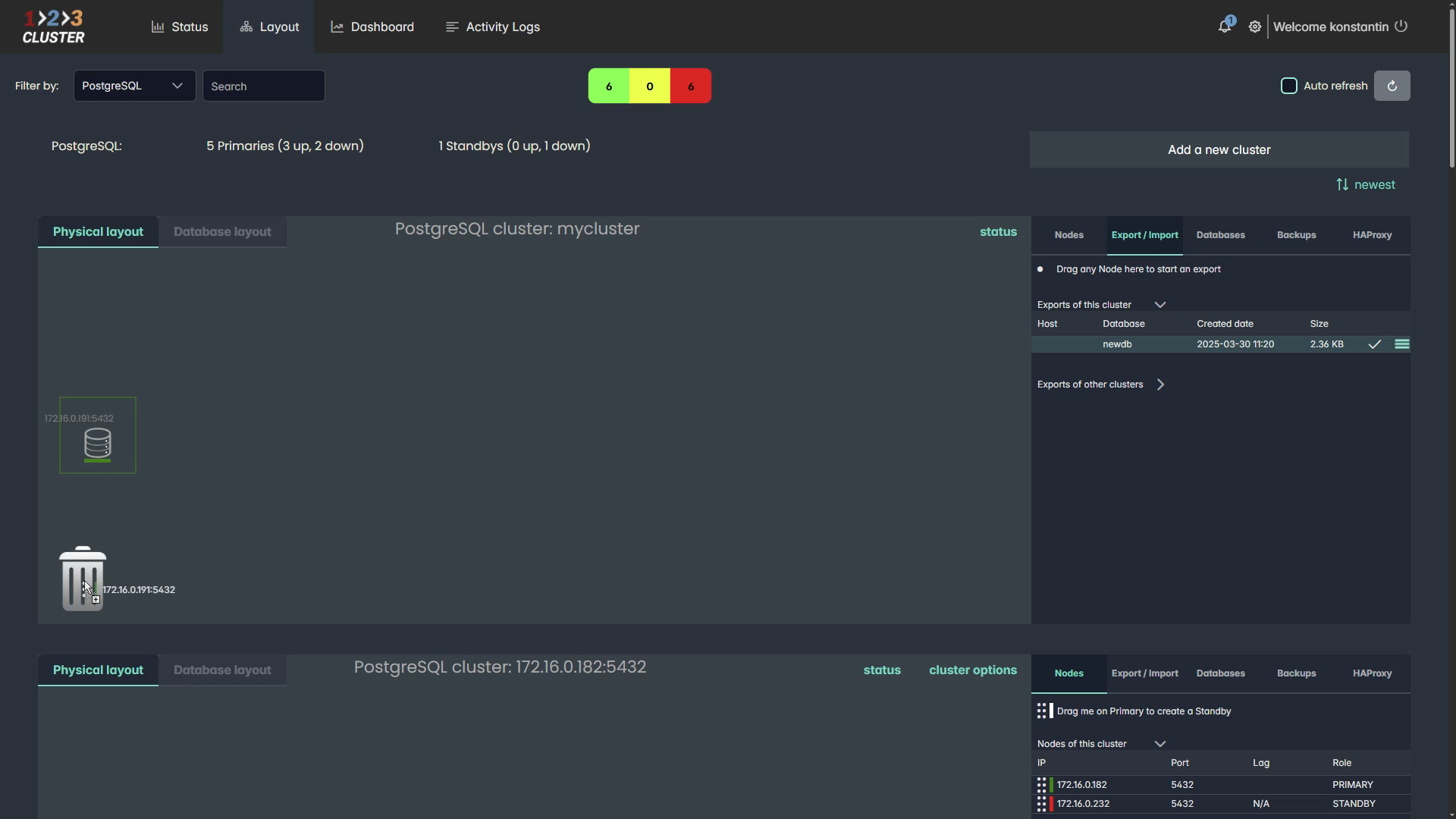Viewport: 1456px width, 819px height.
Task: Open the settings gear icon
Action: click(x=1255, y=27)
